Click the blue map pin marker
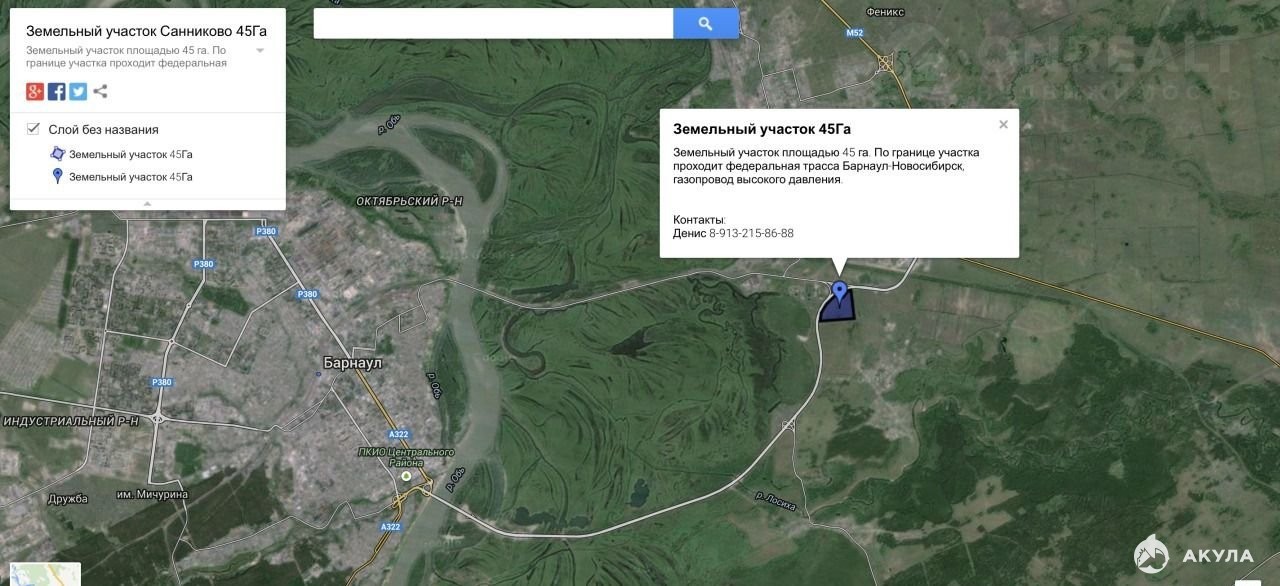Screen dimensions: 1280x586 point(839,291)
